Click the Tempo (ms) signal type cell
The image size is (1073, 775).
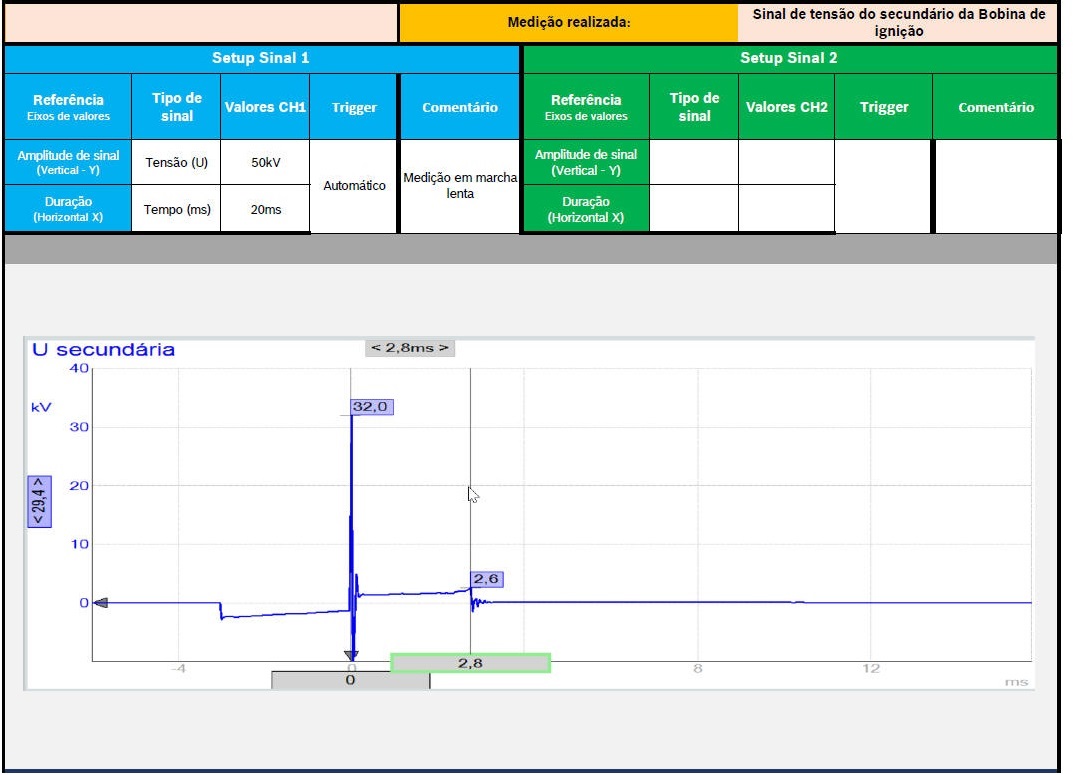pos(177,209)
